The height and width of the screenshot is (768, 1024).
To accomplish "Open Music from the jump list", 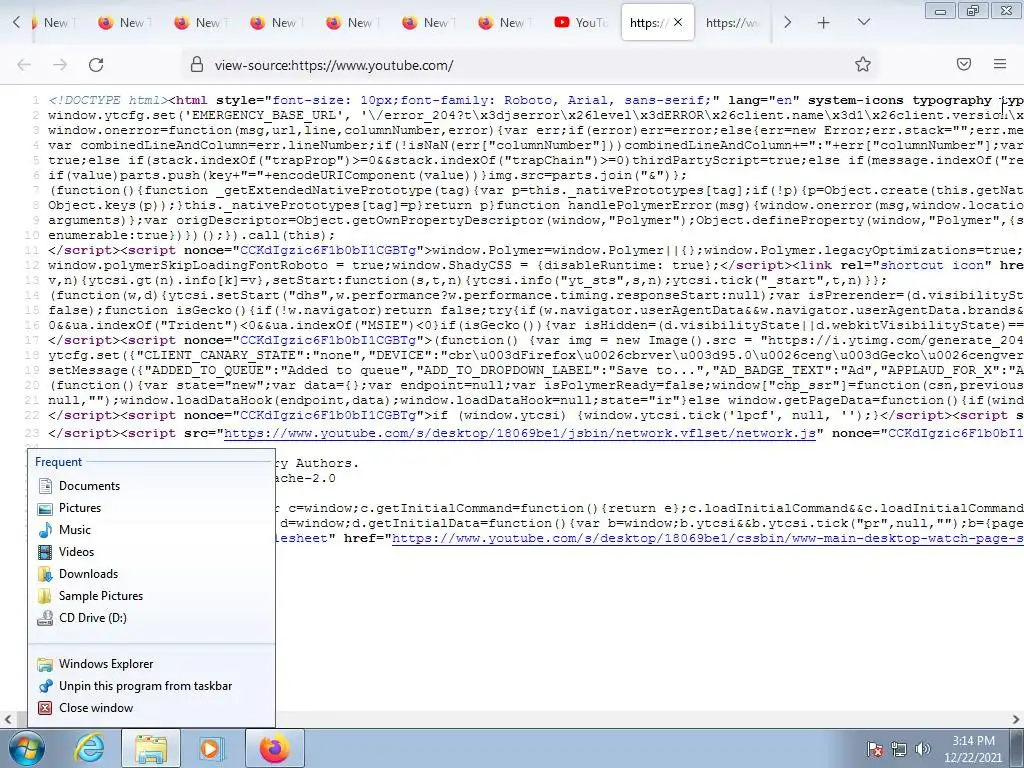I will pyautogui.click(x=151, y=530).
